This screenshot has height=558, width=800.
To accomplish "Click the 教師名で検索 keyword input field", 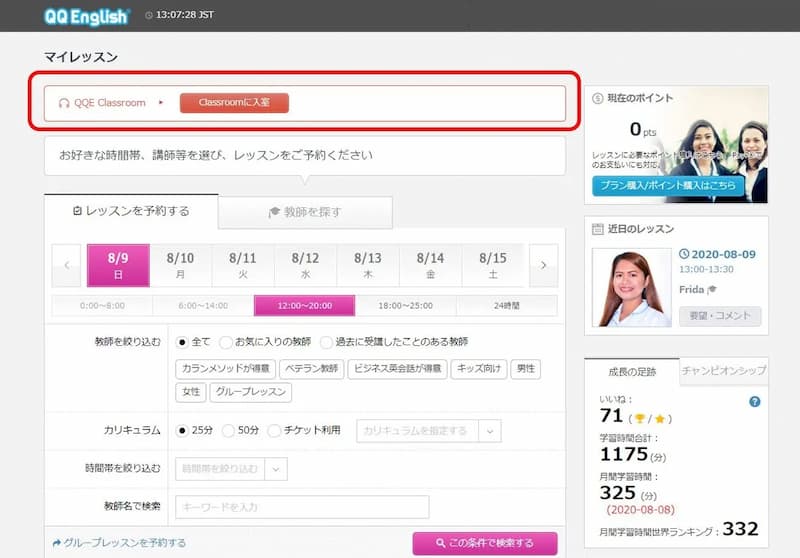I will 302,507.
